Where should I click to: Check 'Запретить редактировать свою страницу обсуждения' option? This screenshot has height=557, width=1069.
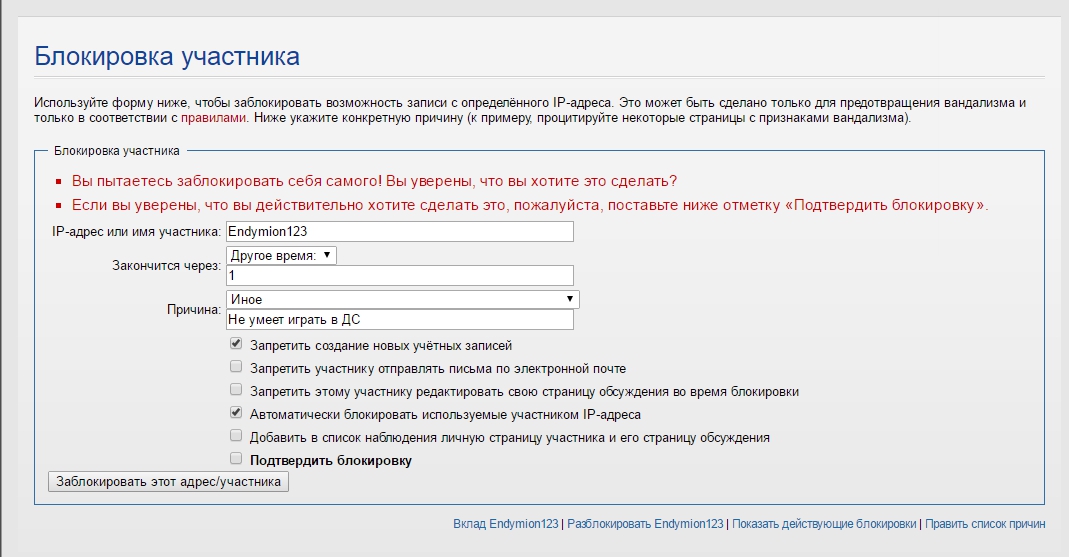click(x=236, y=389)
